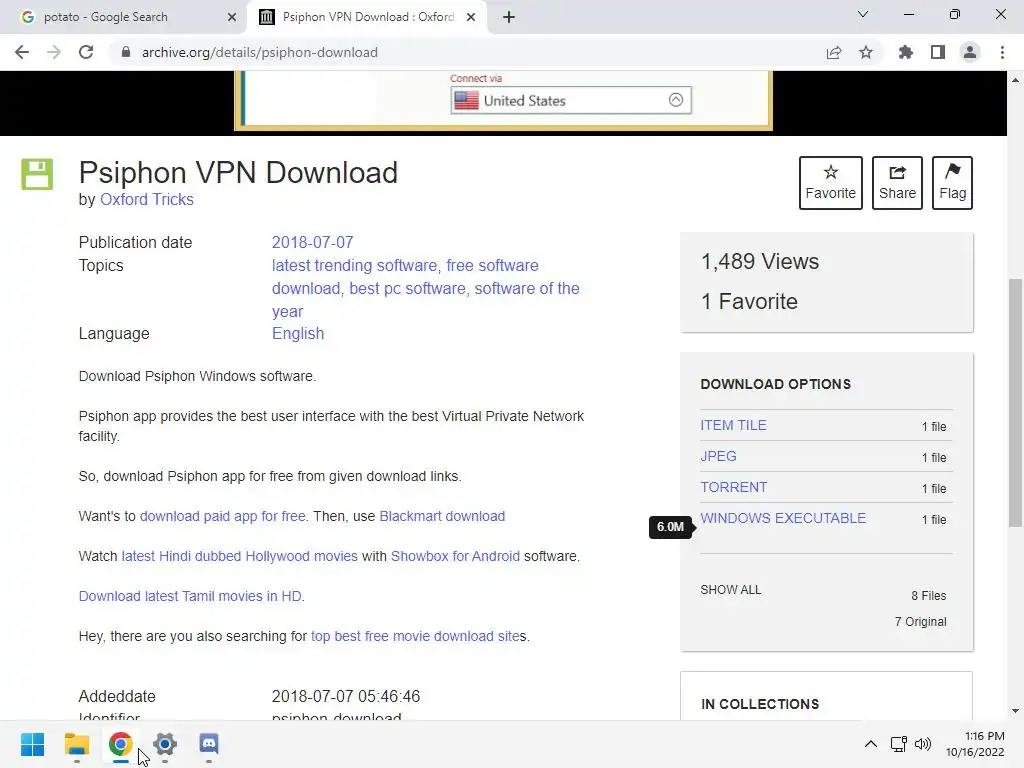
Task: Open the Chrome extensions puzzle icon
Action: [906, 52]
